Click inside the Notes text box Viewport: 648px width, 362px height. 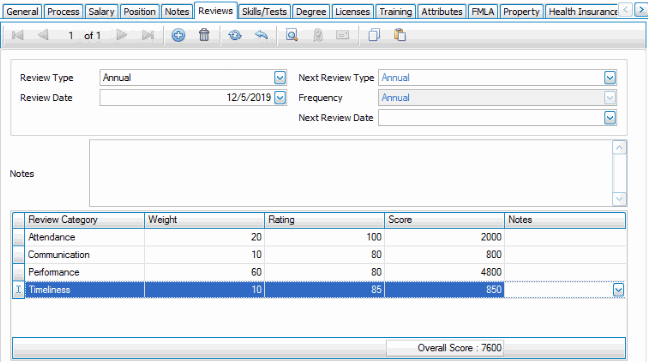coord(350,173)
